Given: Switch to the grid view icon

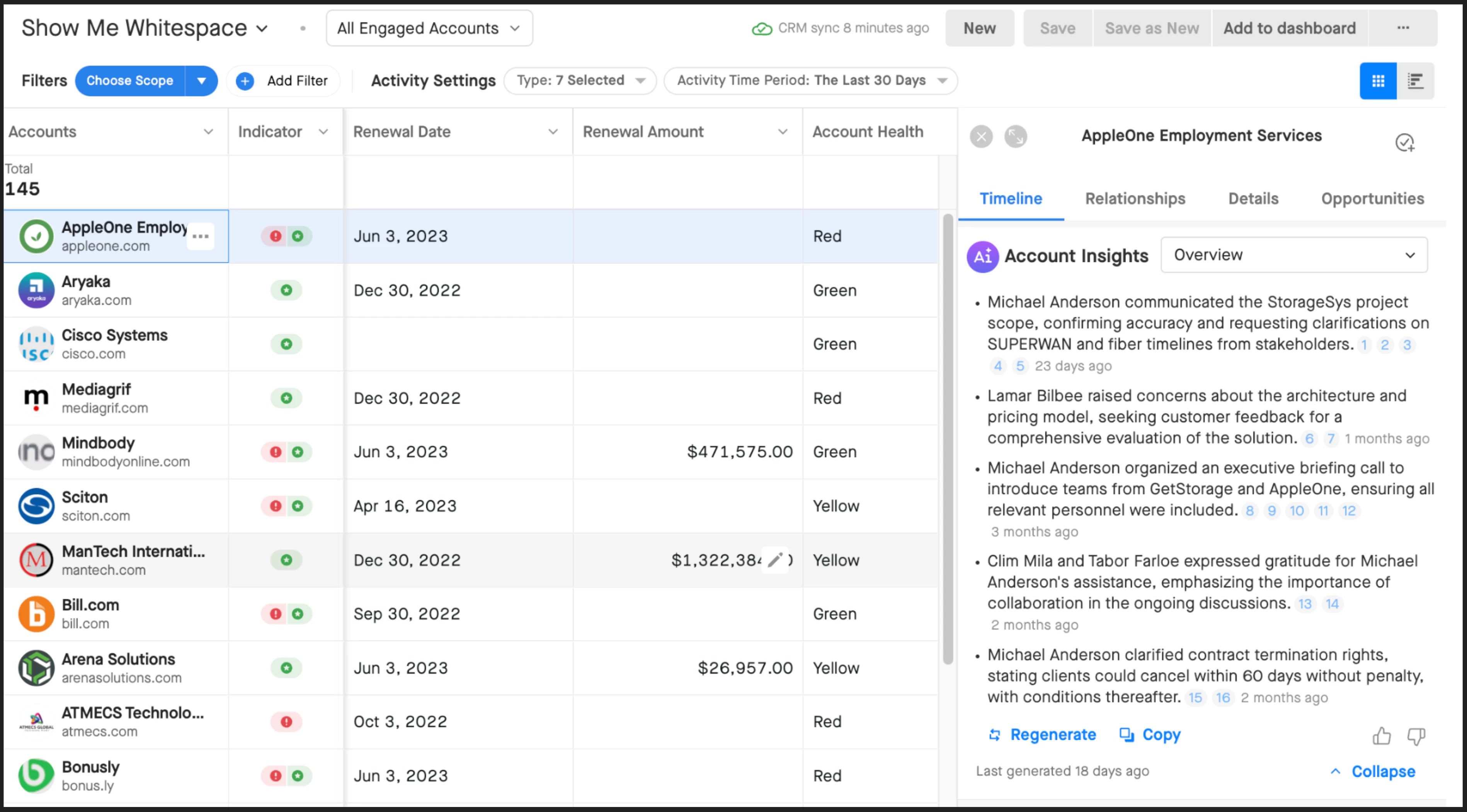Looking at the screenshot, I should (x=1378, y=81).
